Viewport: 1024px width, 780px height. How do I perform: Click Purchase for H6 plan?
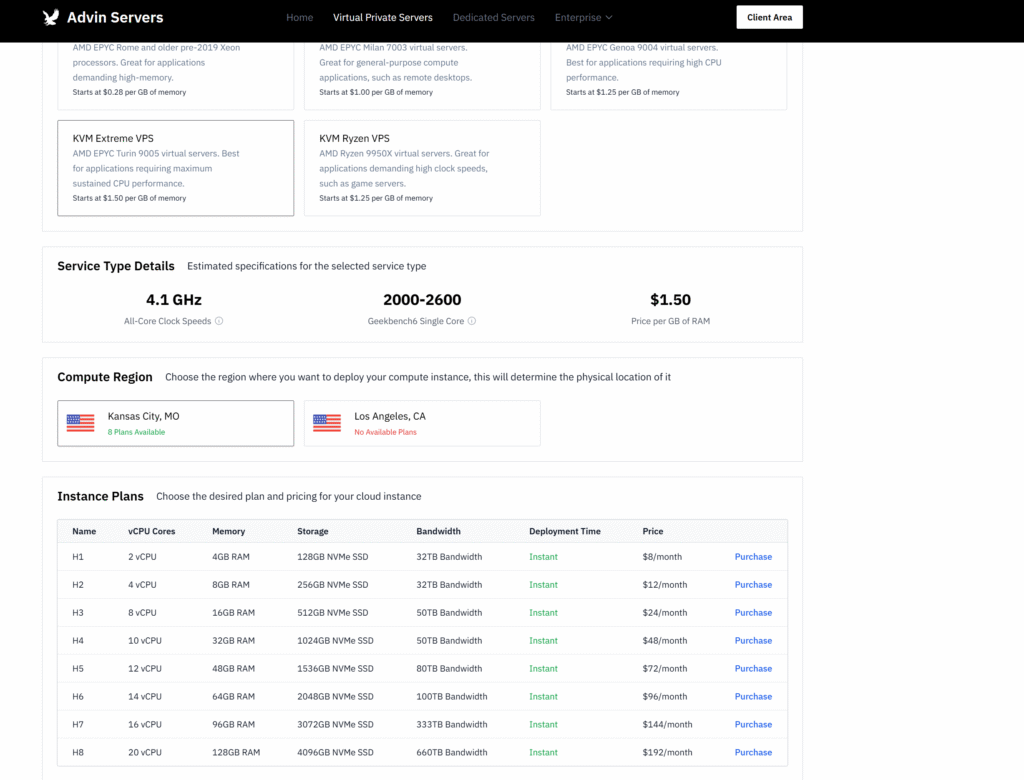[753, 697]
